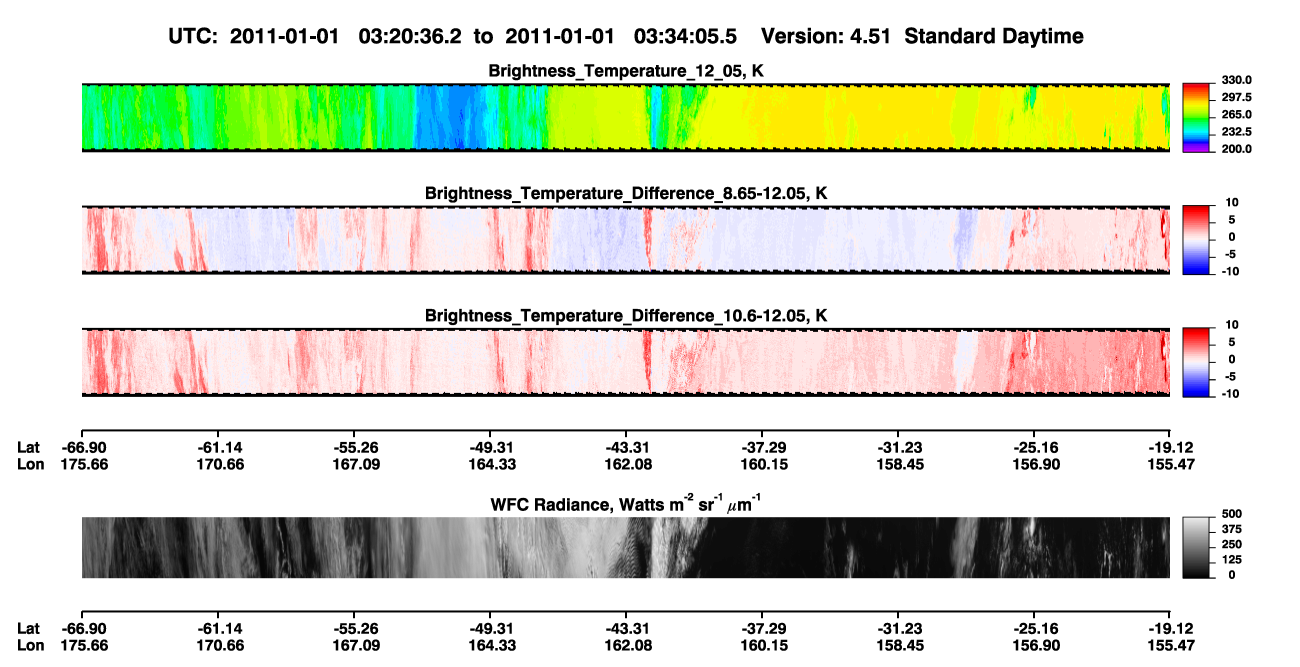The image size is (1300, 667).
Task: Click longitude '156.90' under the WFC Radiance panel
Action: (x=1034, y=644)
